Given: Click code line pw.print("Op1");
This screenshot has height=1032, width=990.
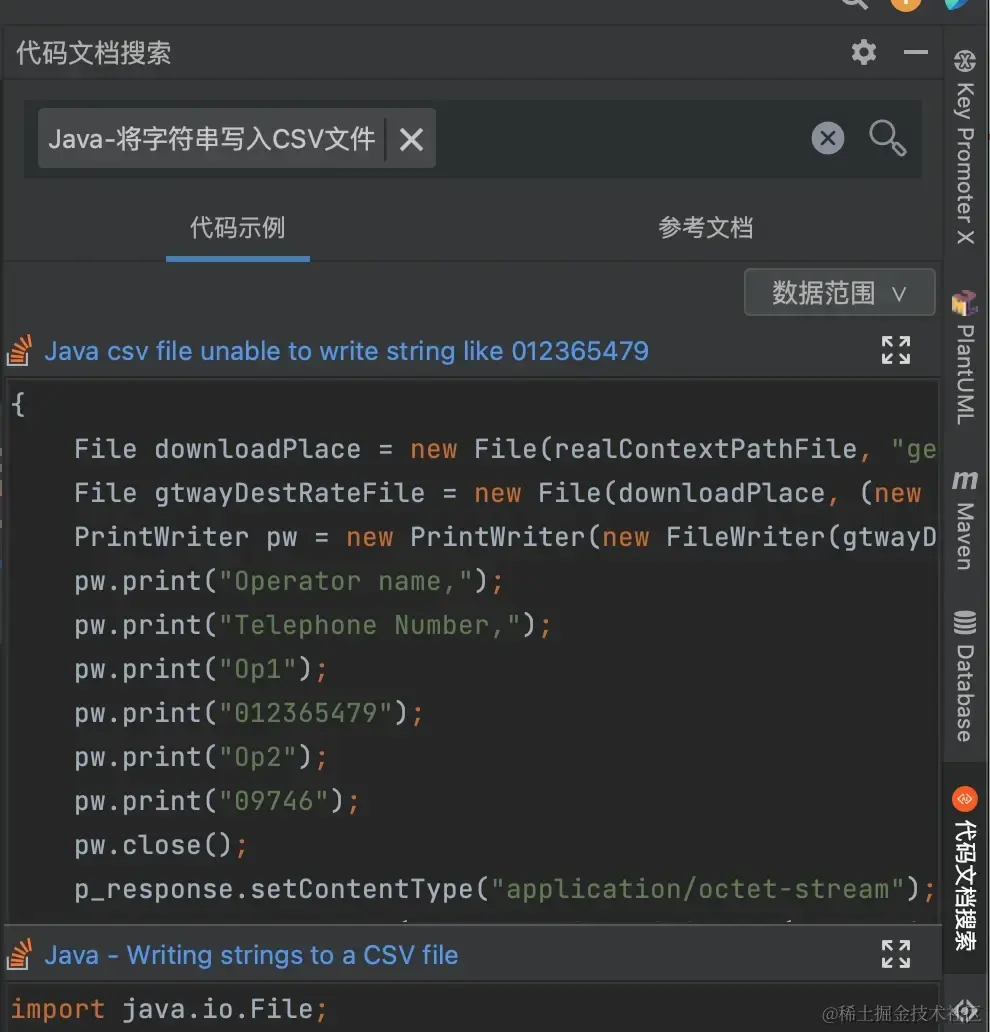Looking at the screenshot, I should coord(201,669).
